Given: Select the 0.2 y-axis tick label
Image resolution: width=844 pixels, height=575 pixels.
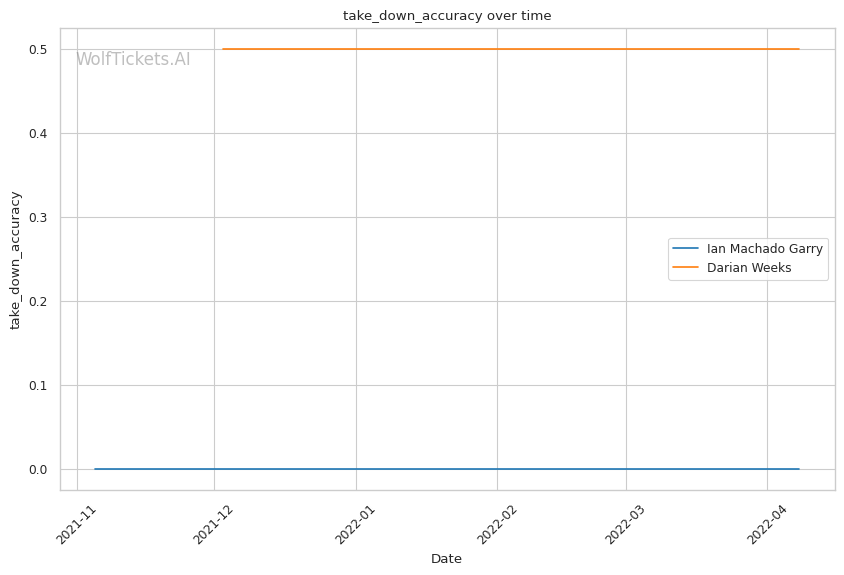Looking at the screenshot, I should 47,302.
